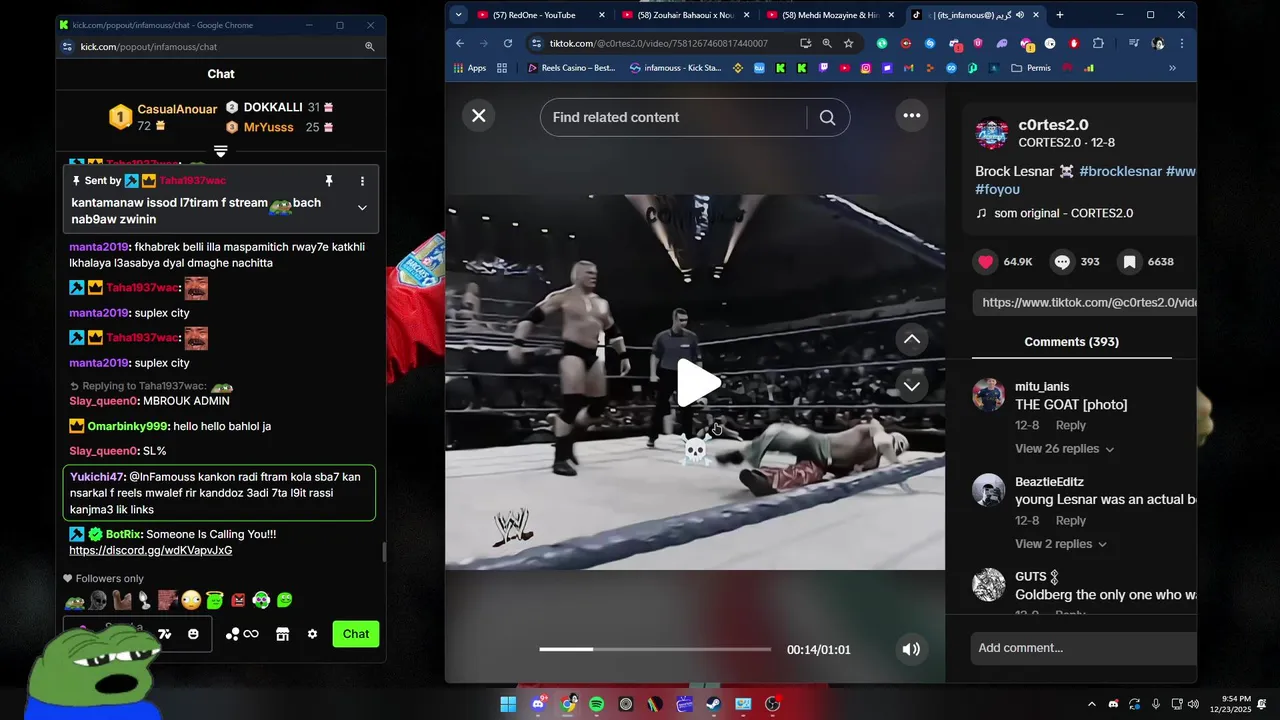Viewport: 1280px width, 720px height.
Task: Click the search magnifier in Find related content
Action: [827, 117]
